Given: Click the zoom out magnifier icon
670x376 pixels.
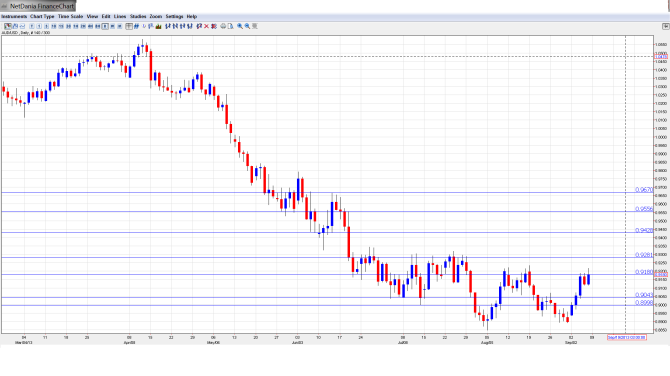Looking at the screenshot, I should point(247,26).
